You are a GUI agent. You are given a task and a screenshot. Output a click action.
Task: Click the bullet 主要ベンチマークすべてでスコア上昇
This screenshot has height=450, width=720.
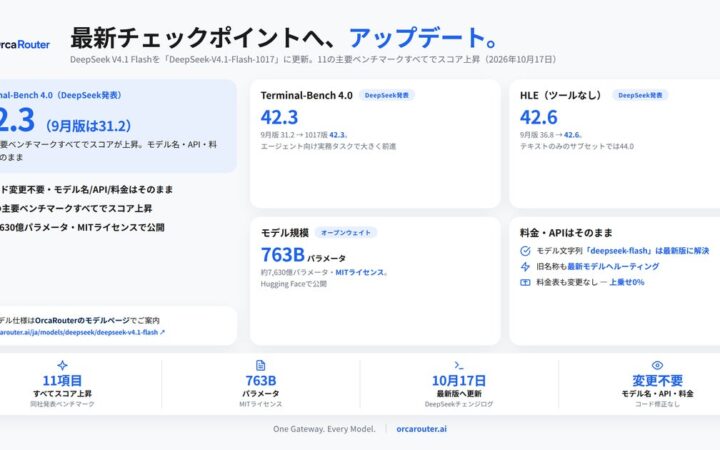76,208
